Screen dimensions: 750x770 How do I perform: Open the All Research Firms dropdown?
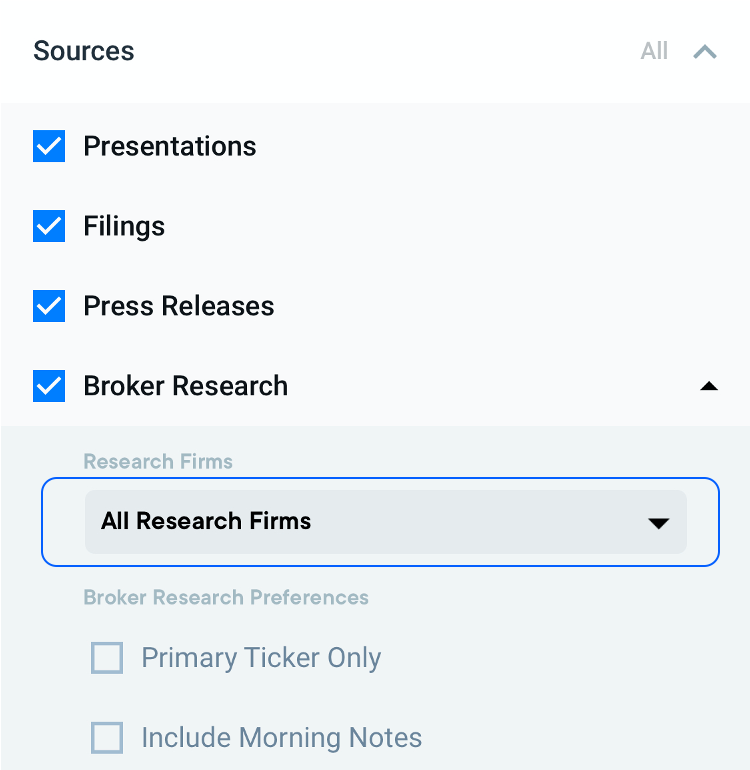(x=385, y=522)
